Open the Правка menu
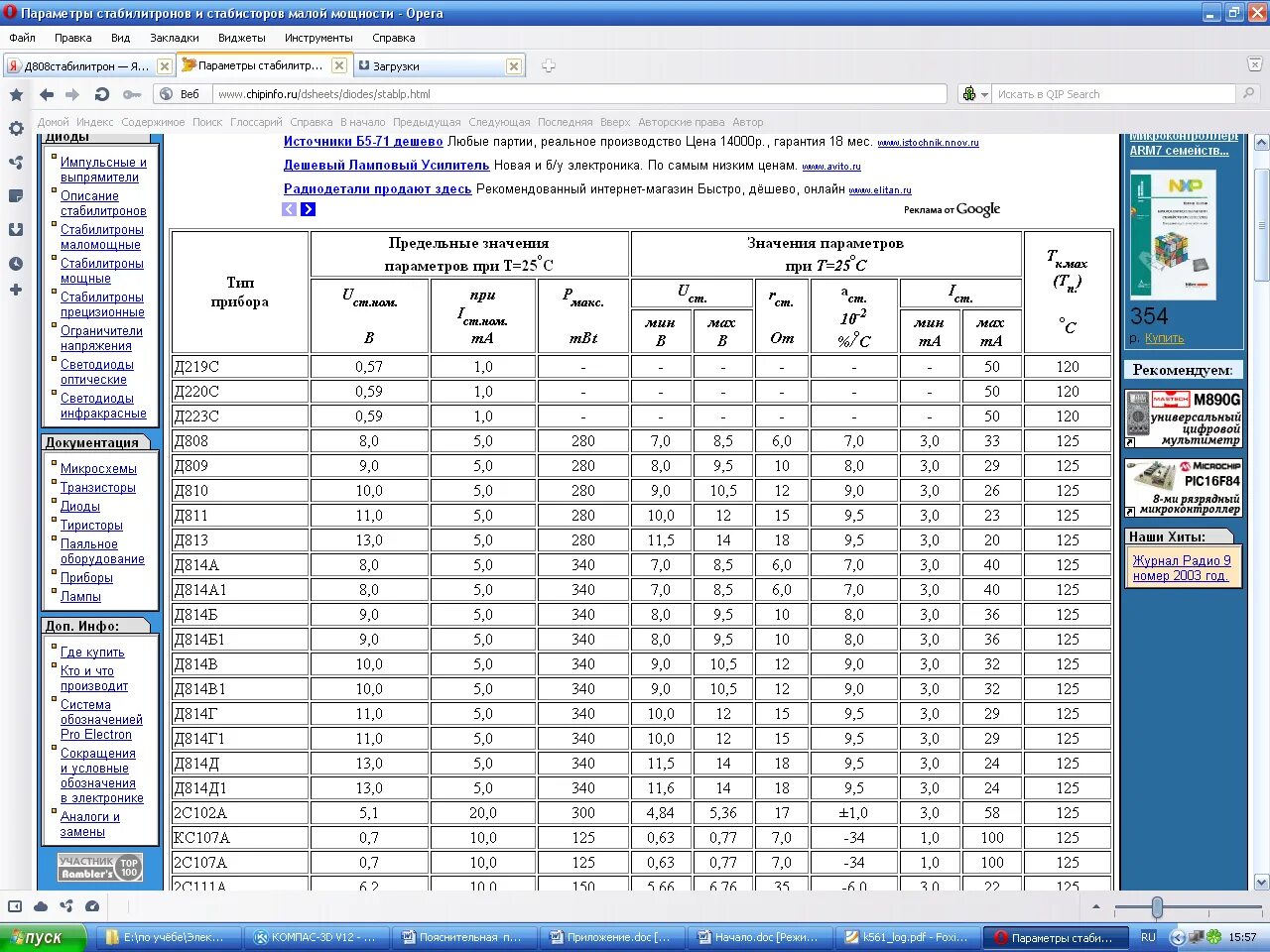The width and height of the screenshot is (1270, 952). 72,38
